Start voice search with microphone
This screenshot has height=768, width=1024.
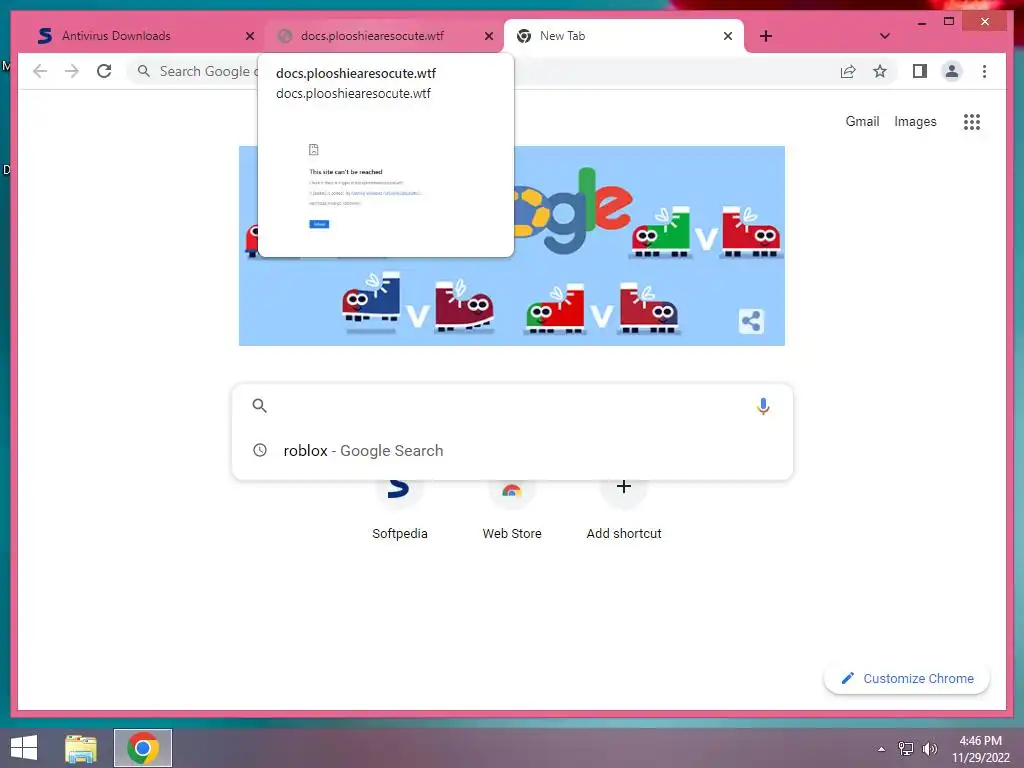[763, 406]
